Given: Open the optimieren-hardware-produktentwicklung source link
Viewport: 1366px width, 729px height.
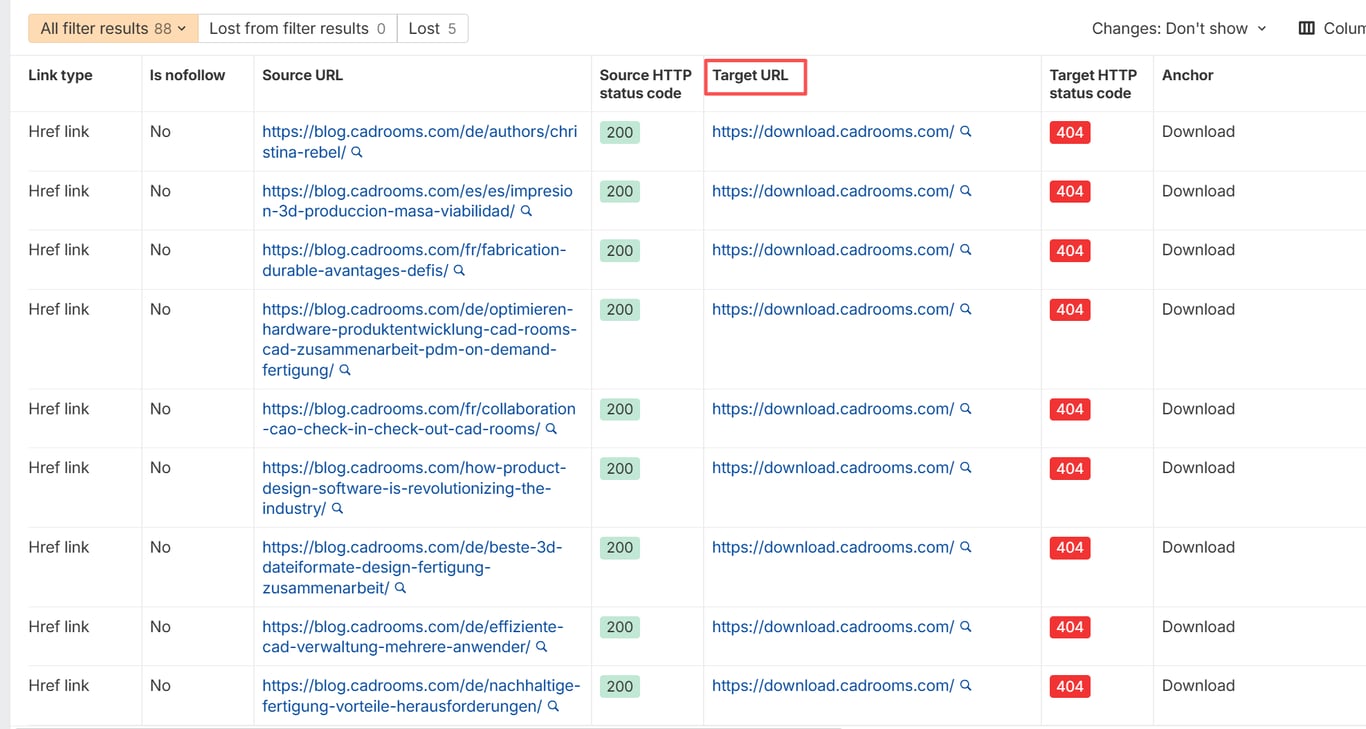Looking at the screenshot, I should (x=419, y=340).
